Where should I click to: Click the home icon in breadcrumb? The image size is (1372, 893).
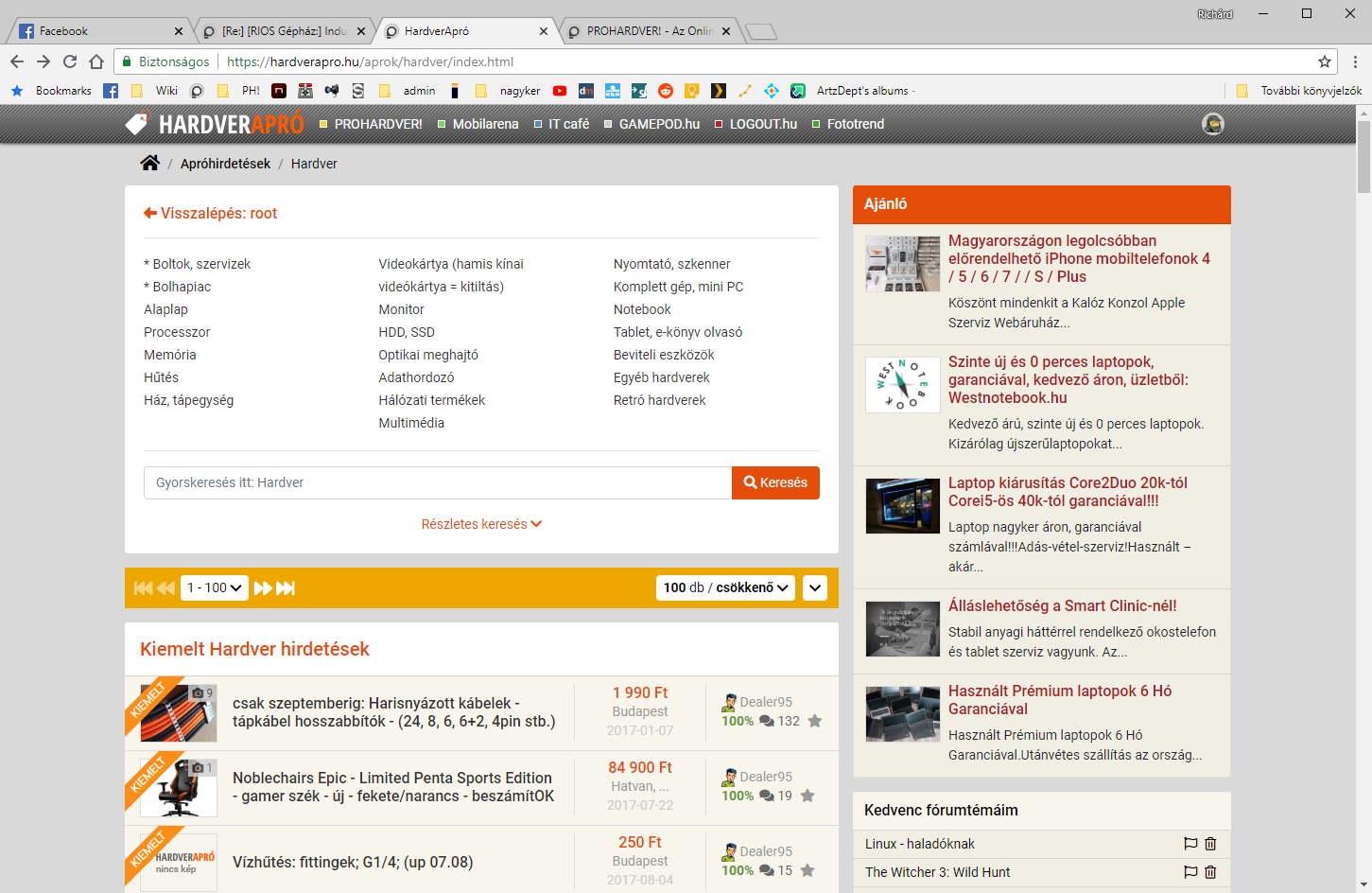(x=149, y=163)
